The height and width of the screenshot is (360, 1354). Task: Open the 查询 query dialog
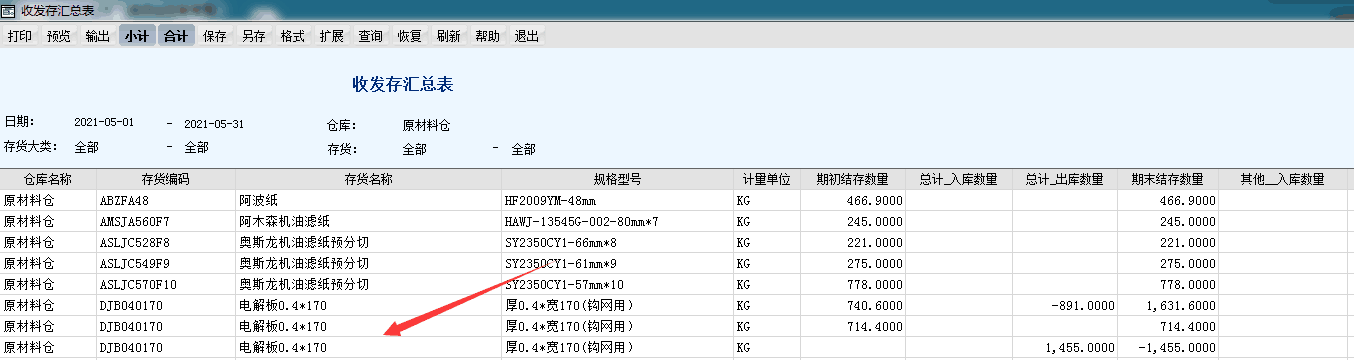[371, 36]
